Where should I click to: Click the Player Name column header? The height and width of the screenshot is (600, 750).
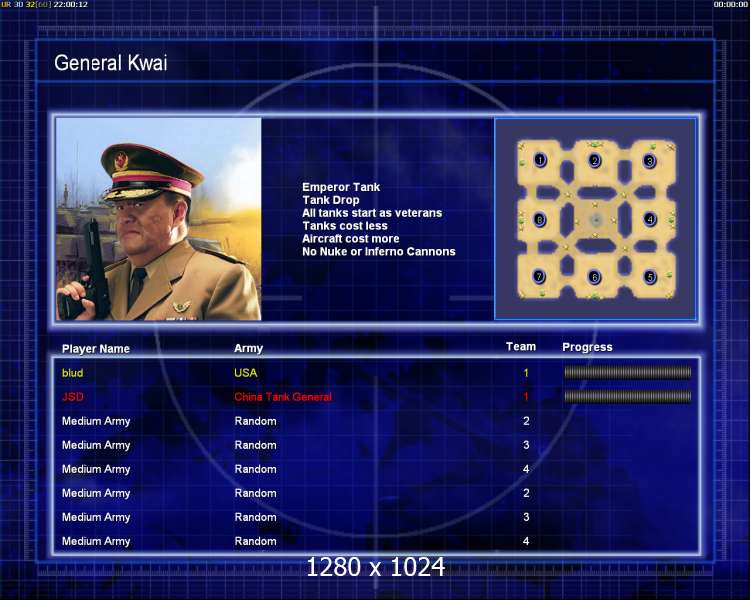point(96,349)
